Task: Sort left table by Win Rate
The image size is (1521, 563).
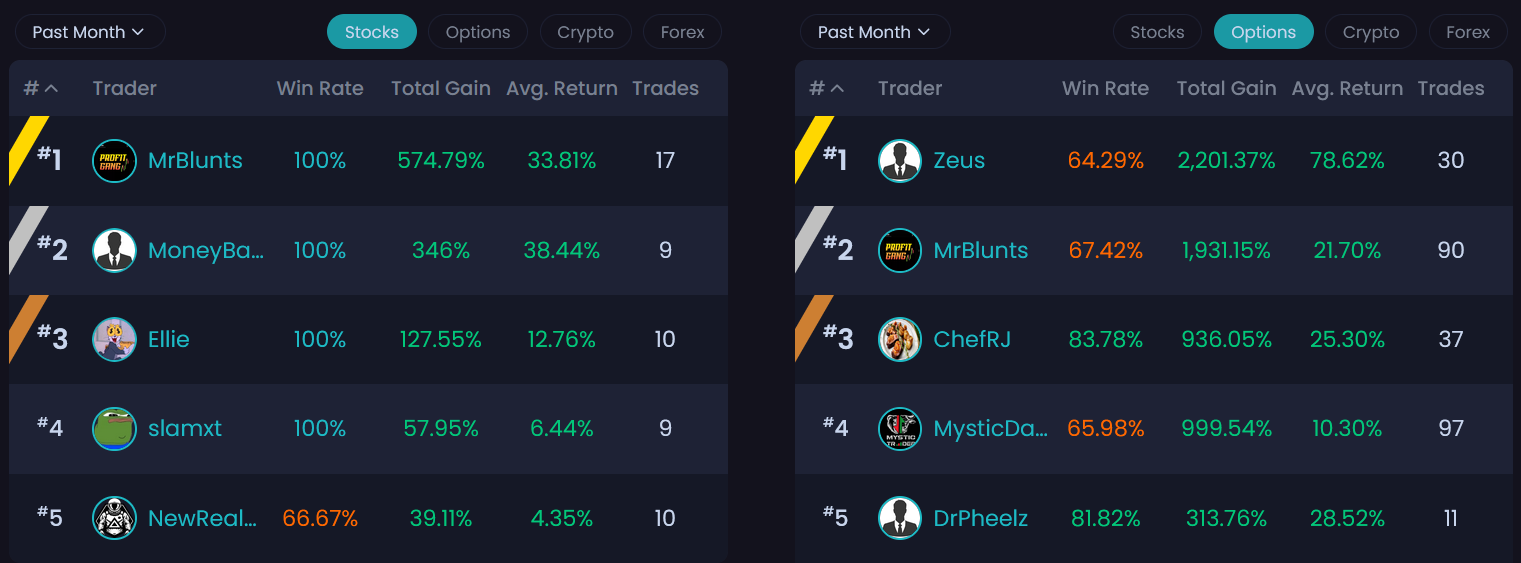Action: [320, 88]
